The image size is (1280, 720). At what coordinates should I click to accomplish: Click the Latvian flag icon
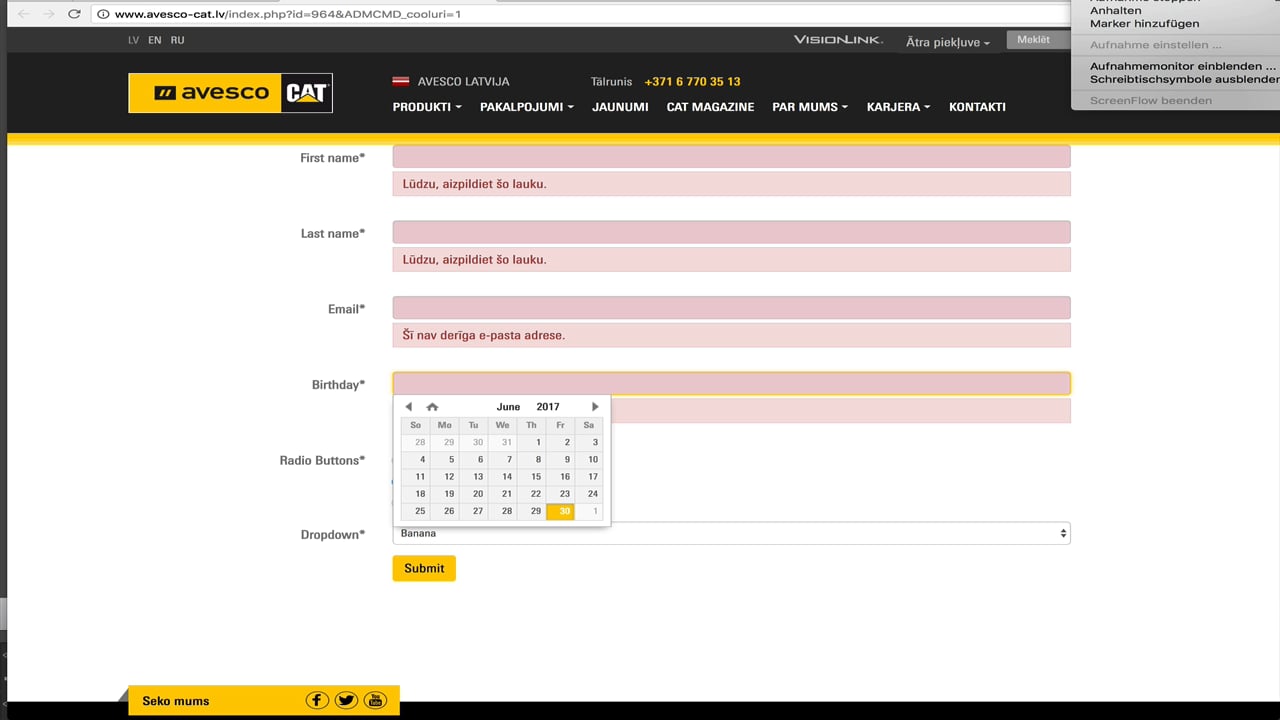click(x=400, y=82)
